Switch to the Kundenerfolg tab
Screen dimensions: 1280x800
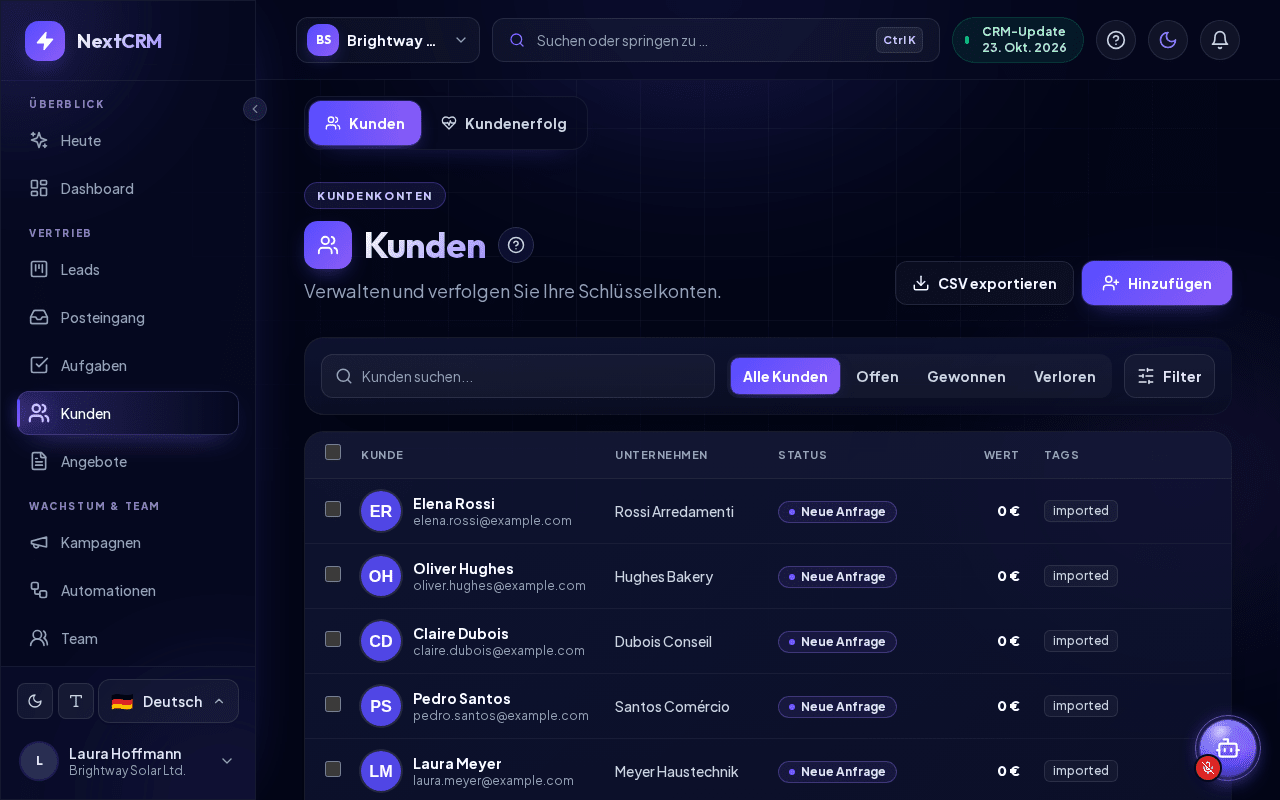pyautogui.click(x=504, y=123)
